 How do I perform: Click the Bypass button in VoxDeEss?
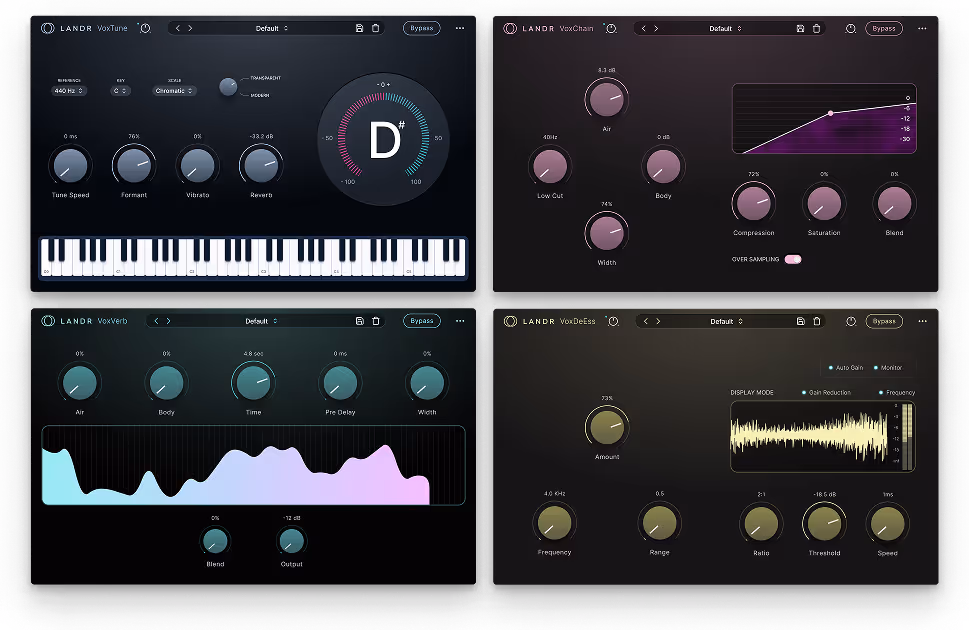(884, 321)
